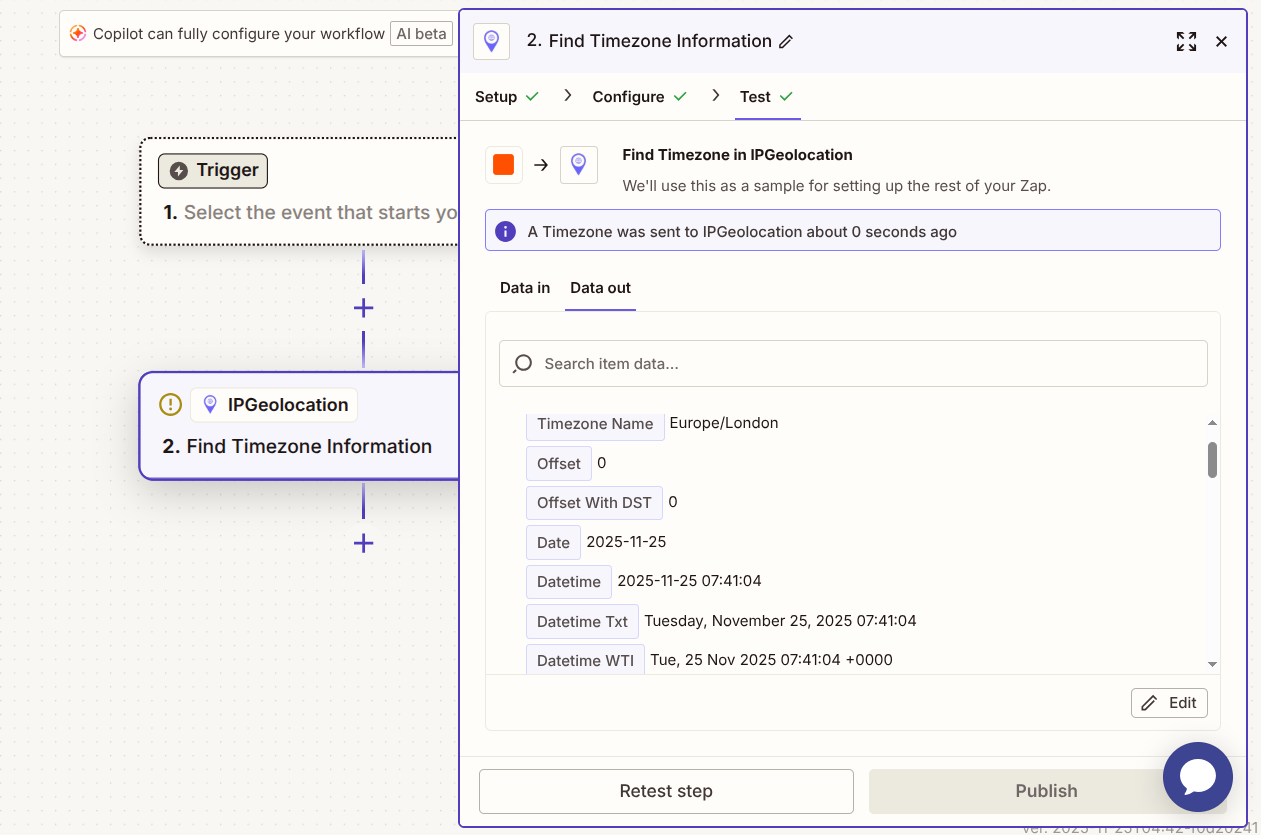1261x835 pixels.
Task: Add a step below the IPGeolocation step
Action: [363, 543]
